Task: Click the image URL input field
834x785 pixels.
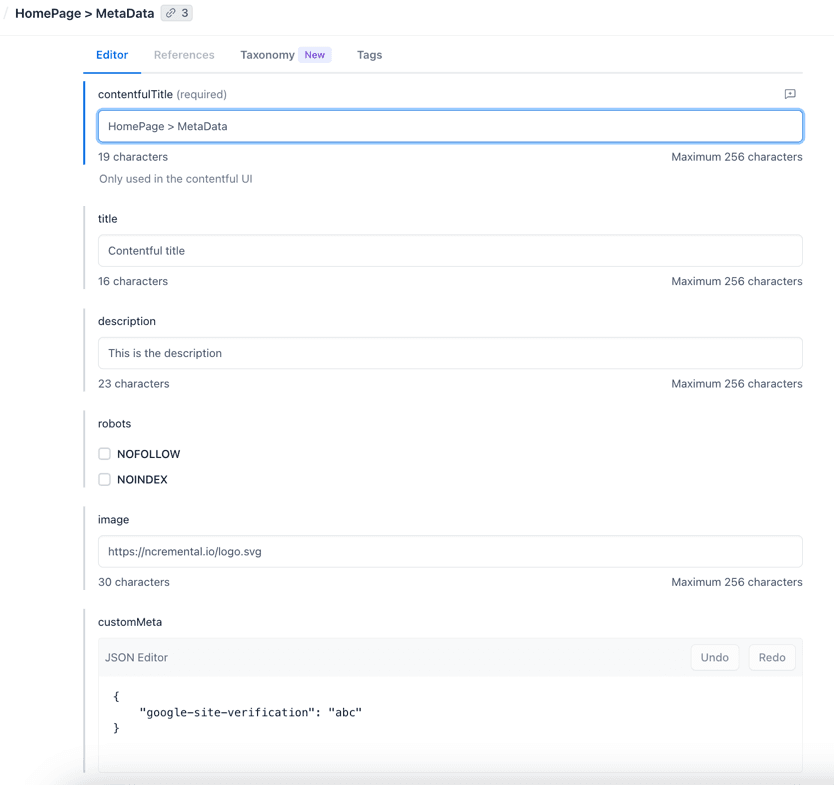Action: pyautogui.click(x=450, y=551)
